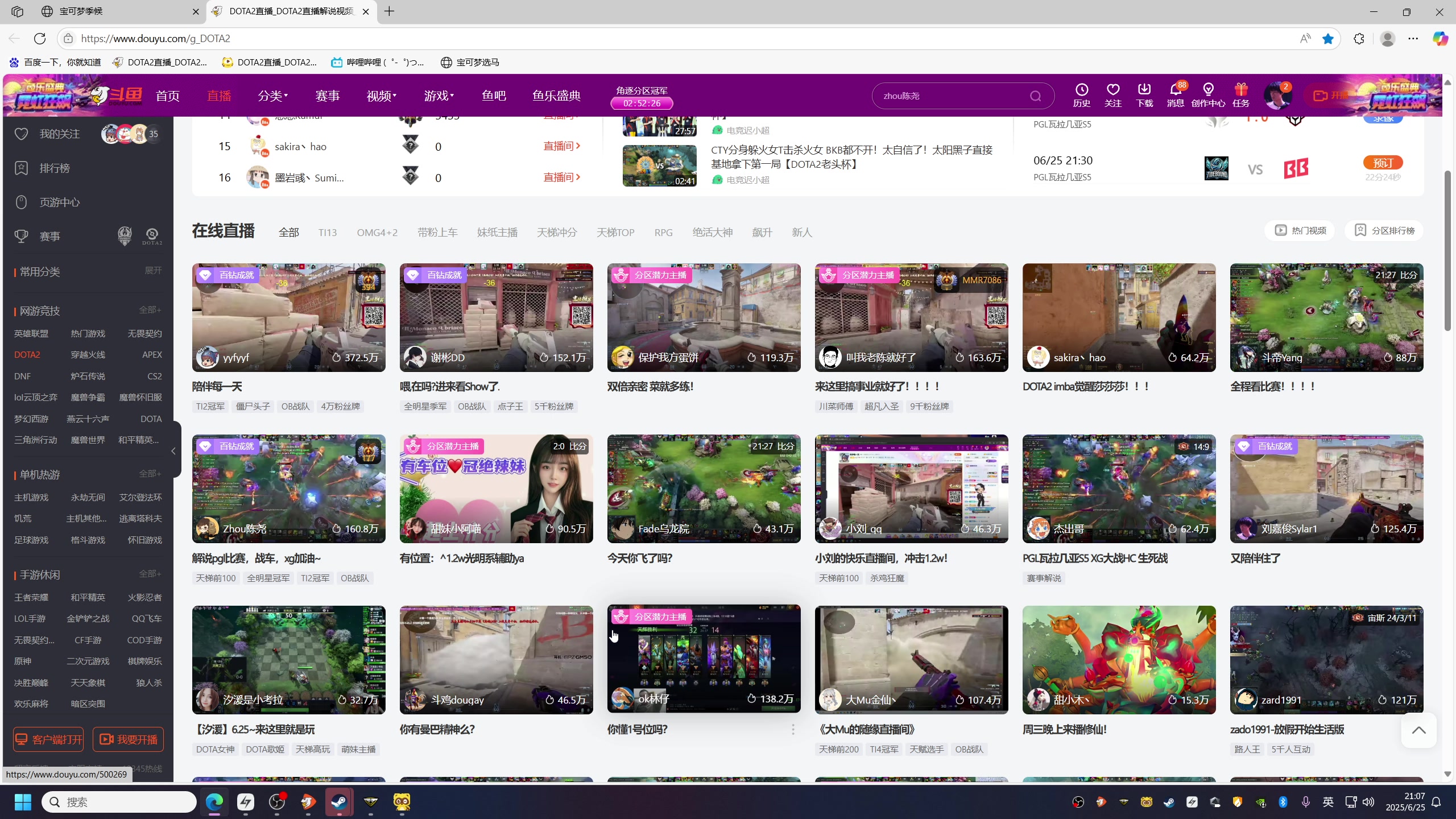Viewport: 1456px width, 819px height.
Task: Click the back-to-top arrow button
Action: (1418, 730)
